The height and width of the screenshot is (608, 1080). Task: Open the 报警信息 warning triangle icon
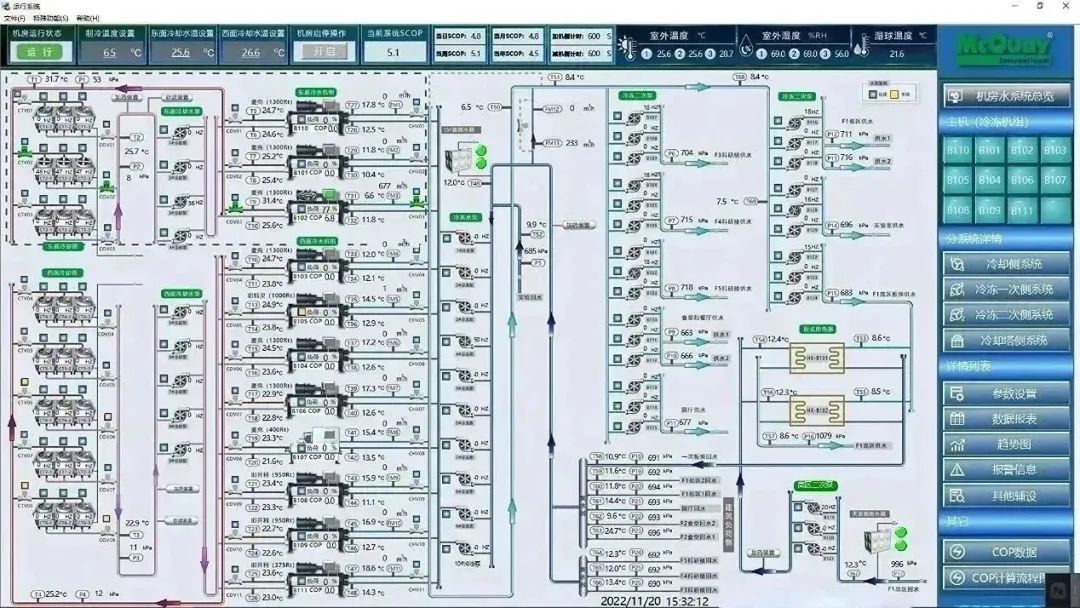pos(958,469)
